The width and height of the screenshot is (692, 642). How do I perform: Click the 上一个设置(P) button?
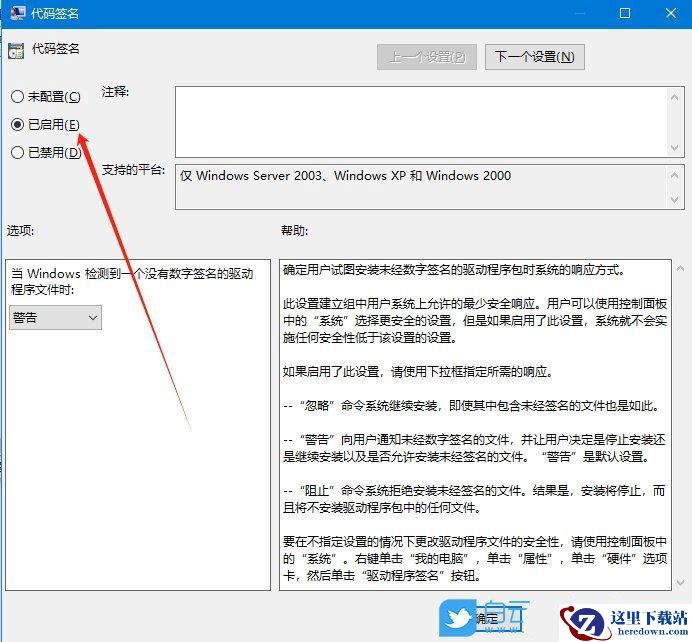[427, 57]
